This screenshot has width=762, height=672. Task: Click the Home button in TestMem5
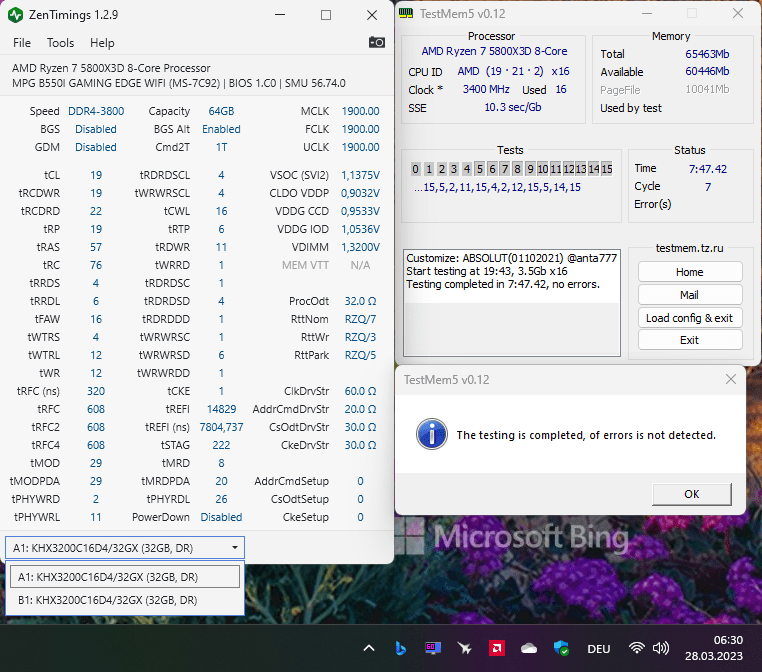click(690, 272)
